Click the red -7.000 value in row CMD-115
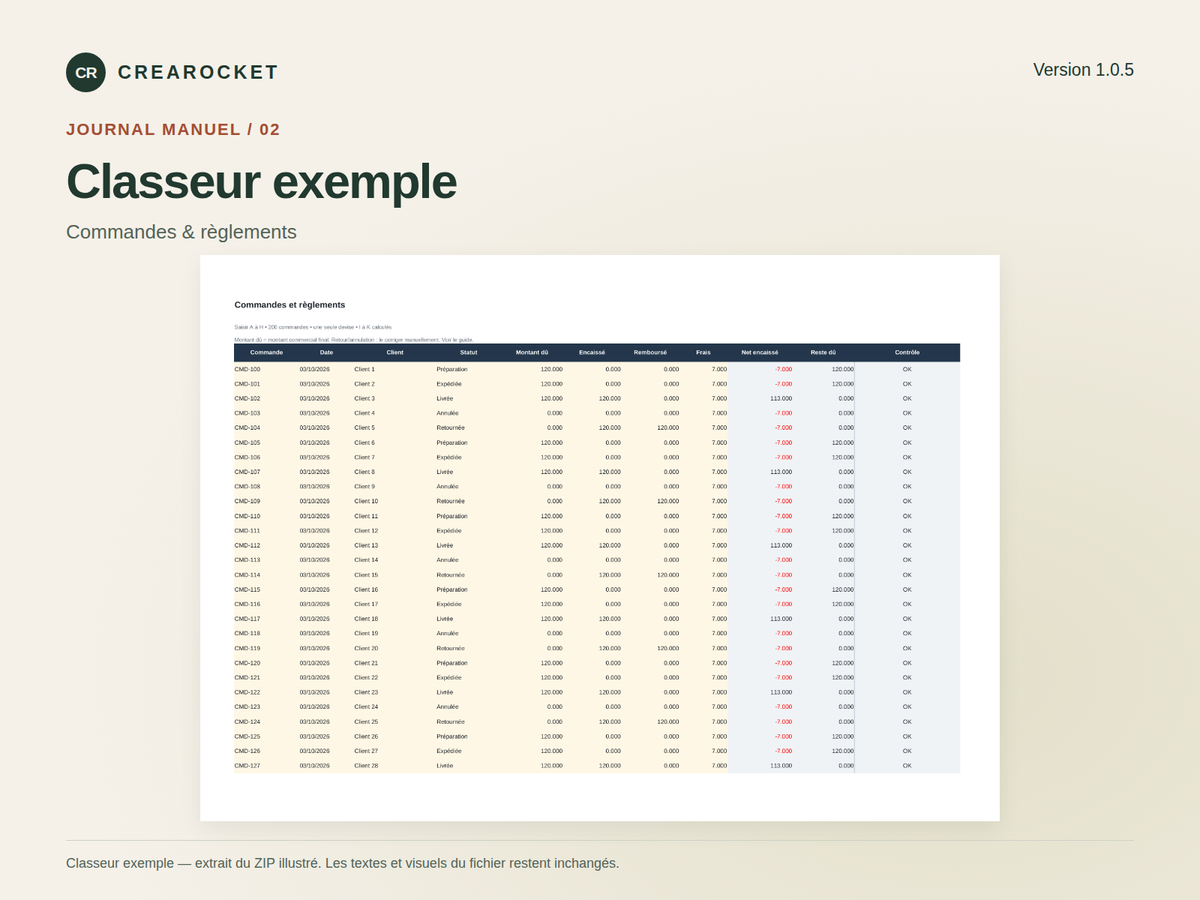This screenshot has width=1200, height=900. (x=783, y=590)
